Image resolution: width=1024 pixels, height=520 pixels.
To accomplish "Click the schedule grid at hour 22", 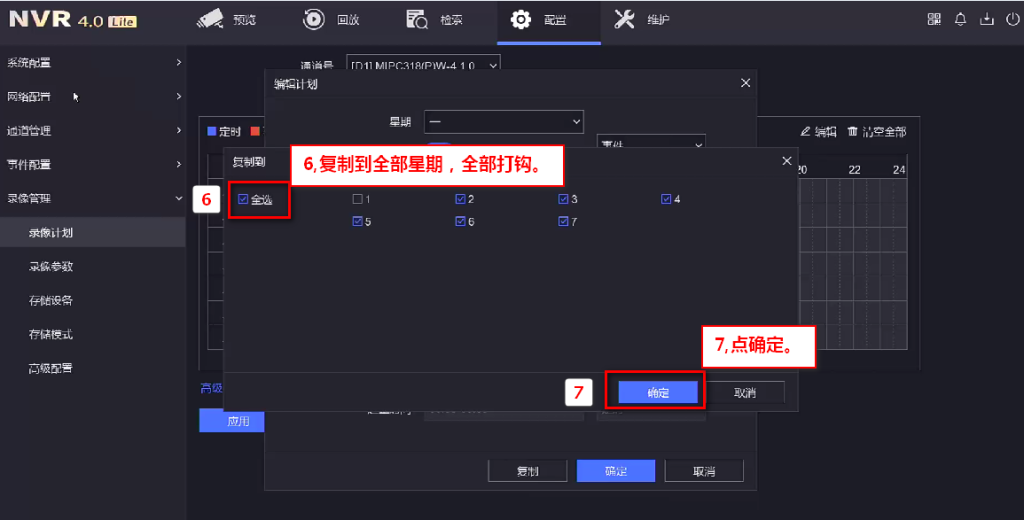I will [854, 265].
